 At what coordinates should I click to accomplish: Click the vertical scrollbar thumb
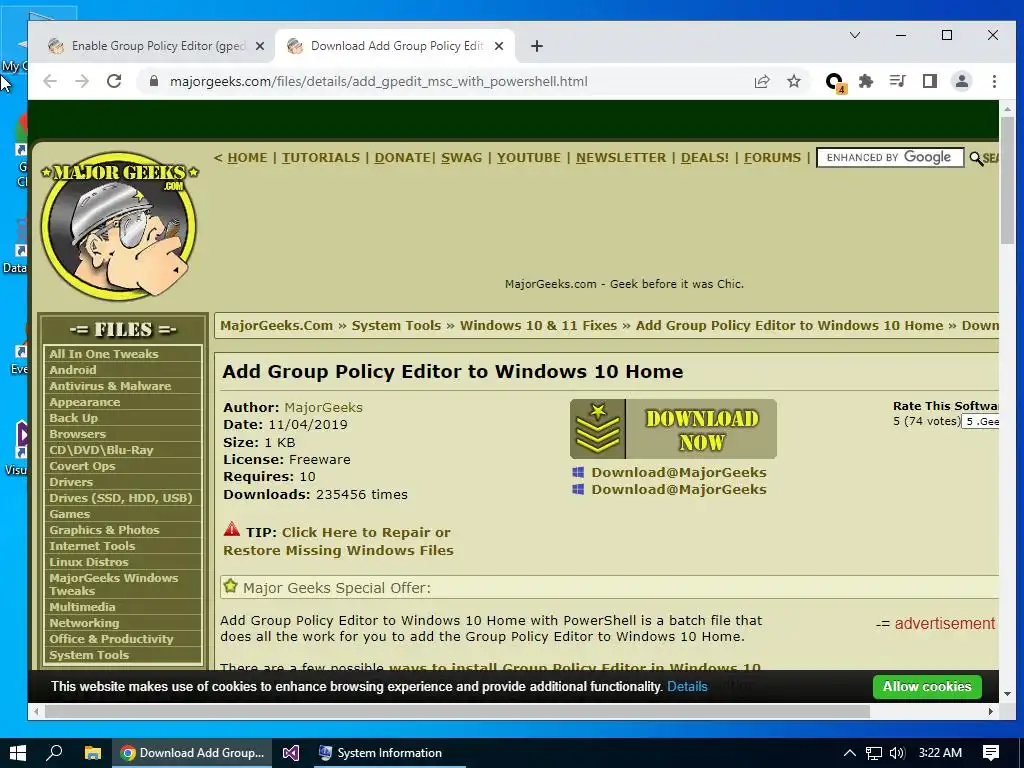pyautogui.click(x=1007, y=181)
